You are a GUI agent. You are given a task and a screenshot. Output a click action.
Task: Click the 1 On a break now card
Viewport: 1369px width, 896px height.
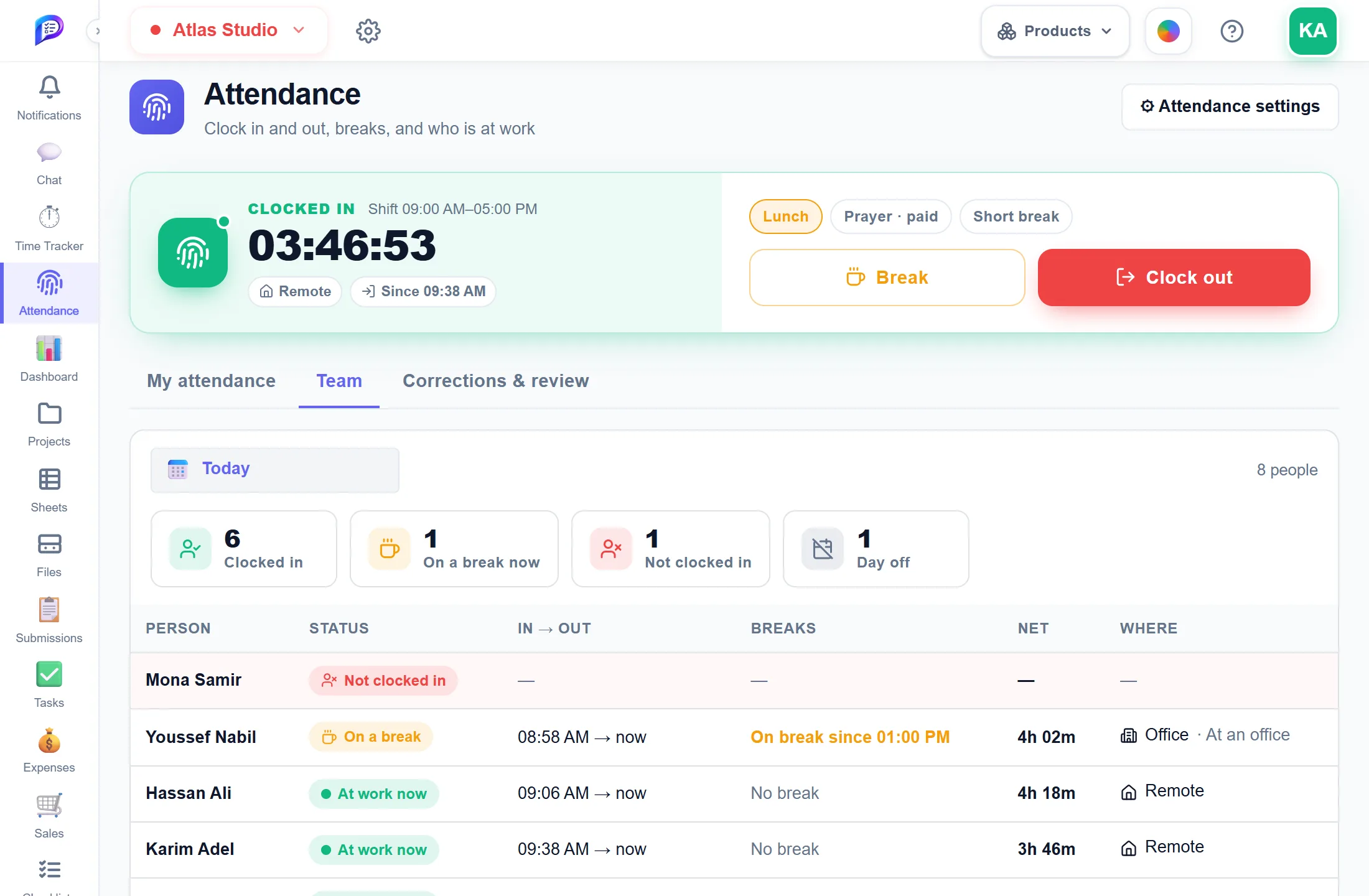click(454, 549)
